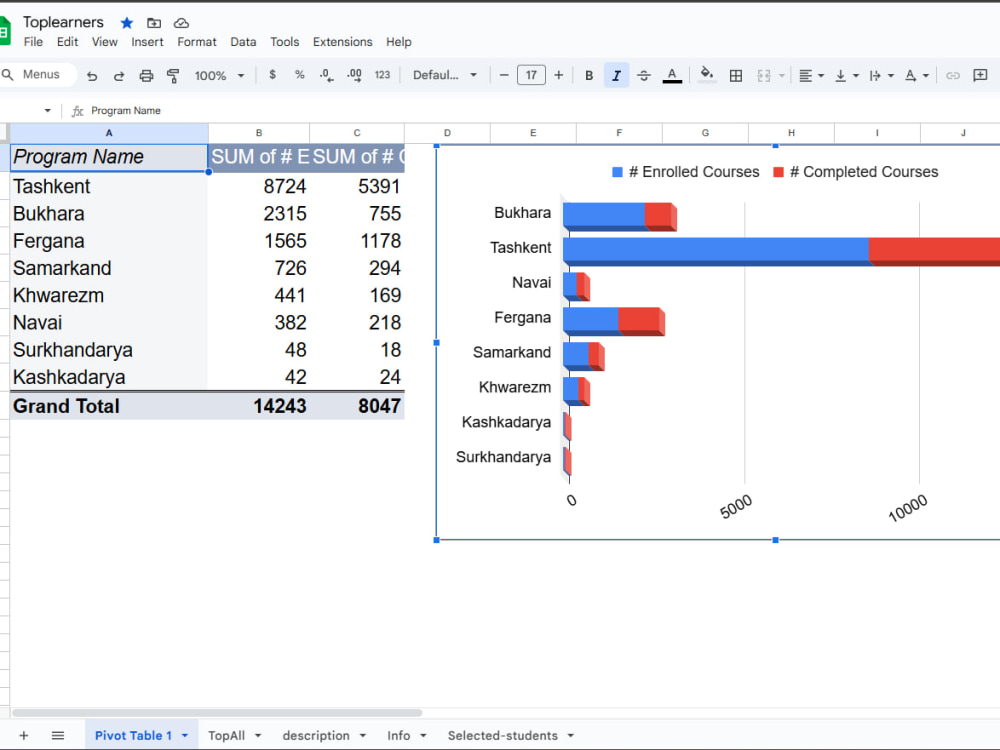Open text wrapping dropdown
1000x750 pixels.
click(881, 75)
